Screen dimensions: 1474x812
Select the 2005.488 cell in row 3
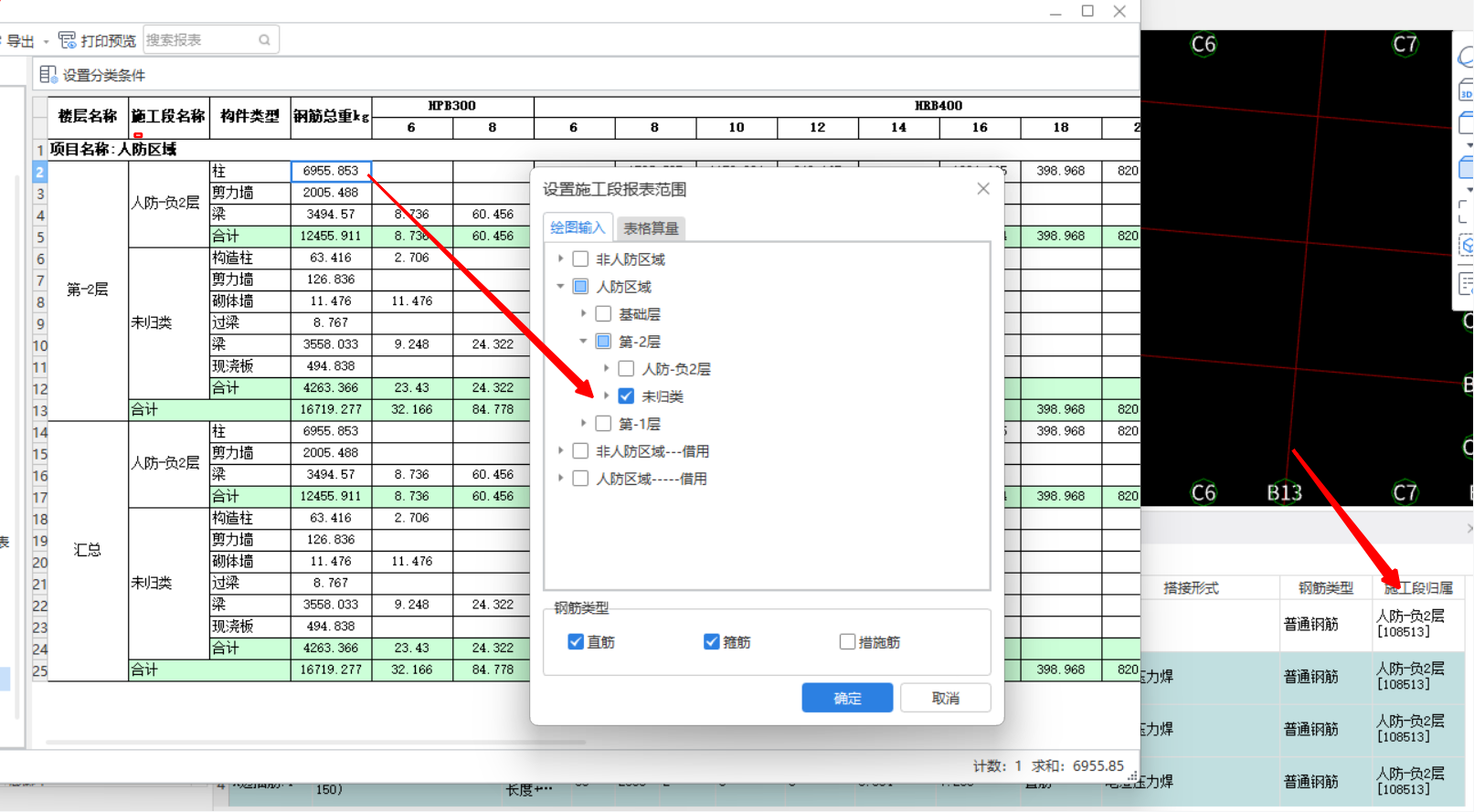pos(331,193)
